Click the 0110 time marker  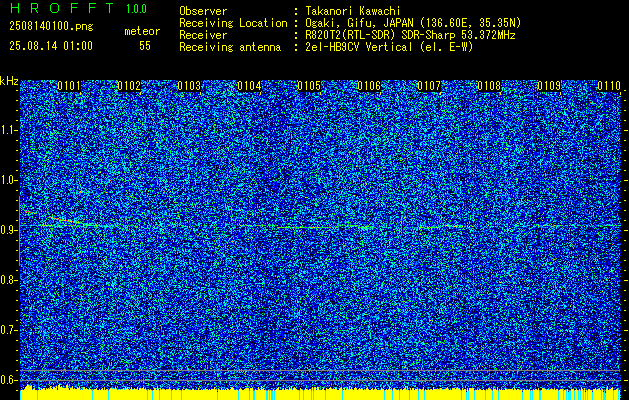tap(609, 86)
